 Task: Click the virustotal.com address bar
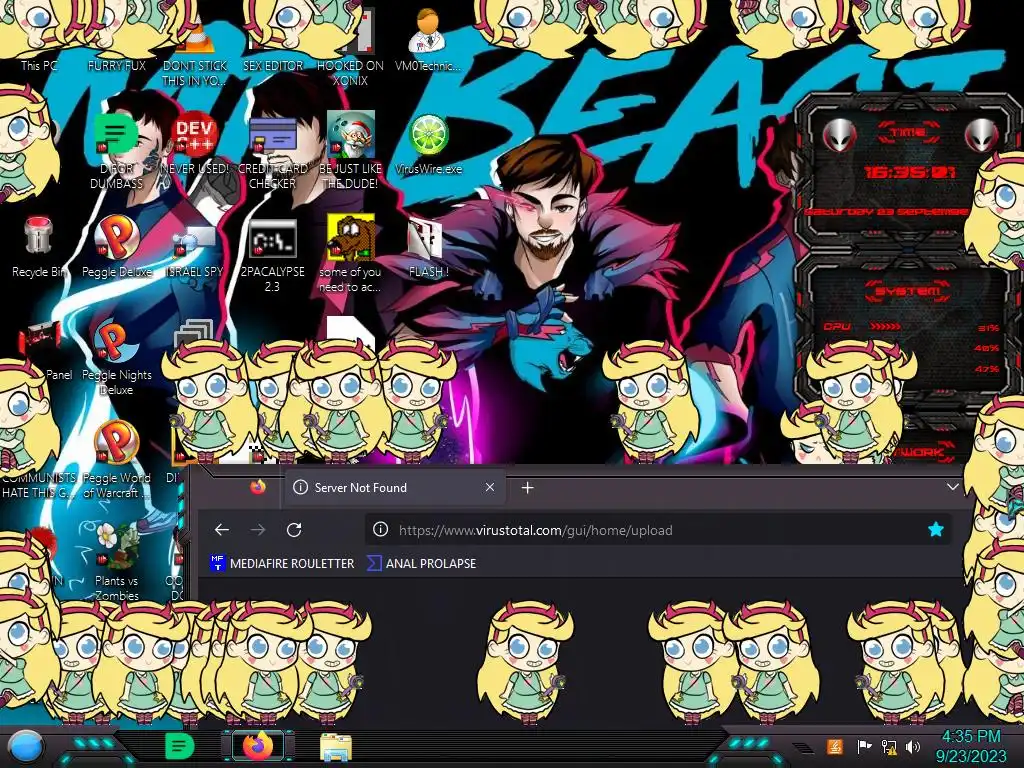[x=658, y=530]
